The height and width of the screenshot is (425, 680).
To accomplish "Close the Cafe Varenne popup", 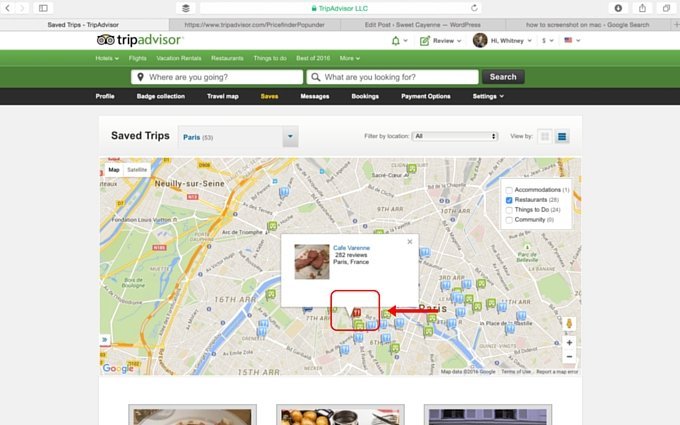I will [x=410, y=242].
